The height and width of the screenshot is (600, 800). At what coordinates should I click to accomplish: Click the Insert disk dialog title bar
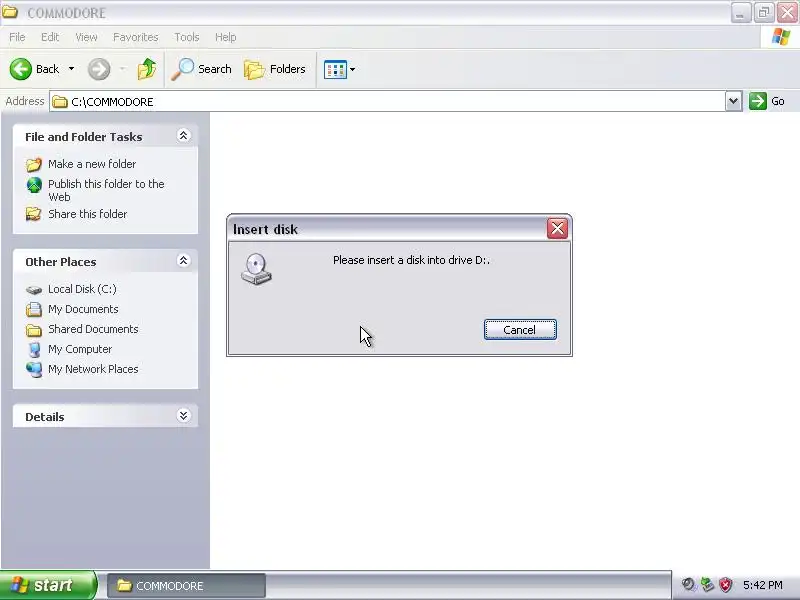tap(387, 229)
